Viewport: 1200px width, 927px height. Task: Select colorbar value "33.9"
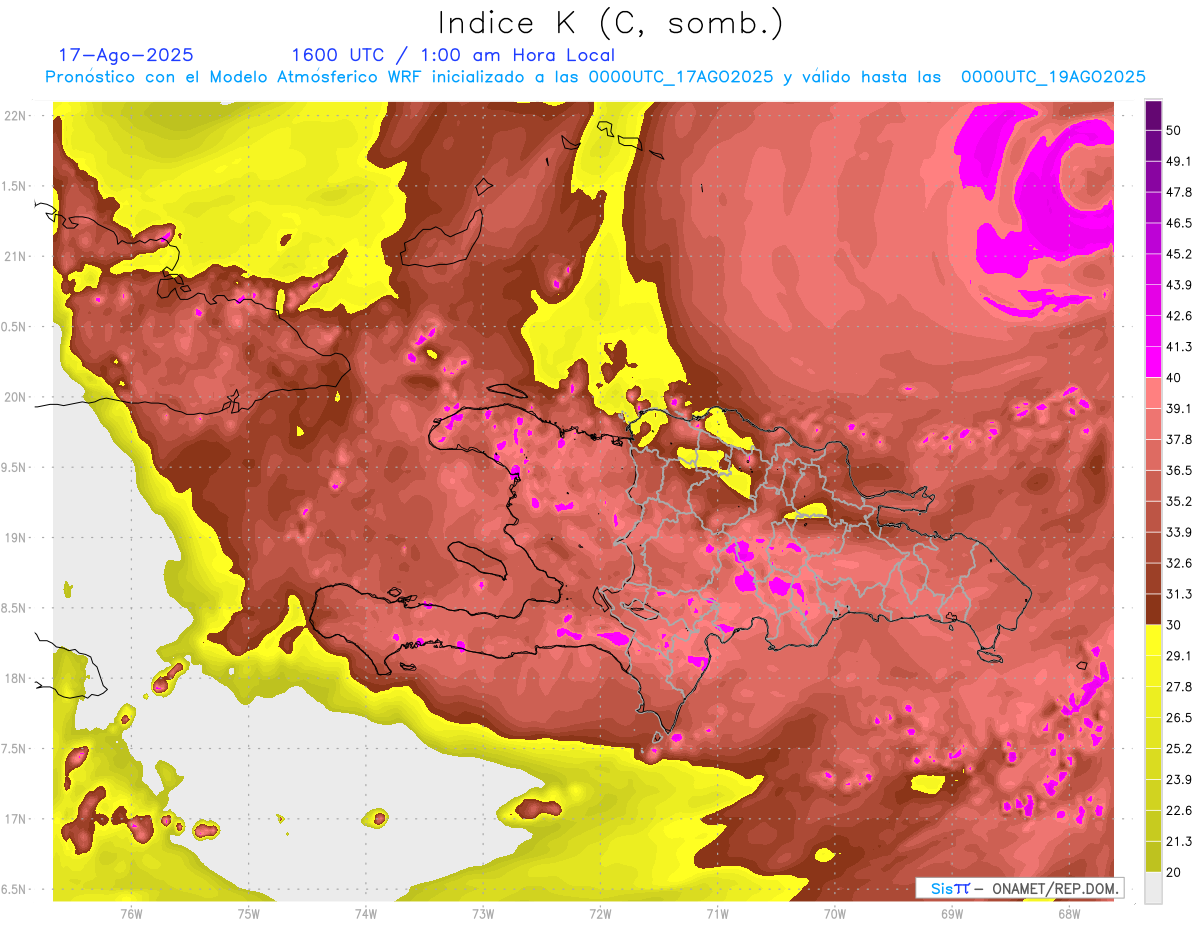pyautogui.click(x=1179, y=532)
